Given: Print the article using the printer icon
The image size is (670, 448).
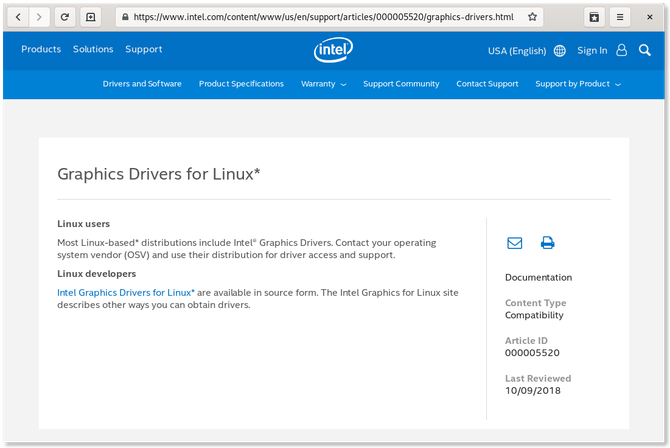Looking at the screenshot, I should 547,243.
